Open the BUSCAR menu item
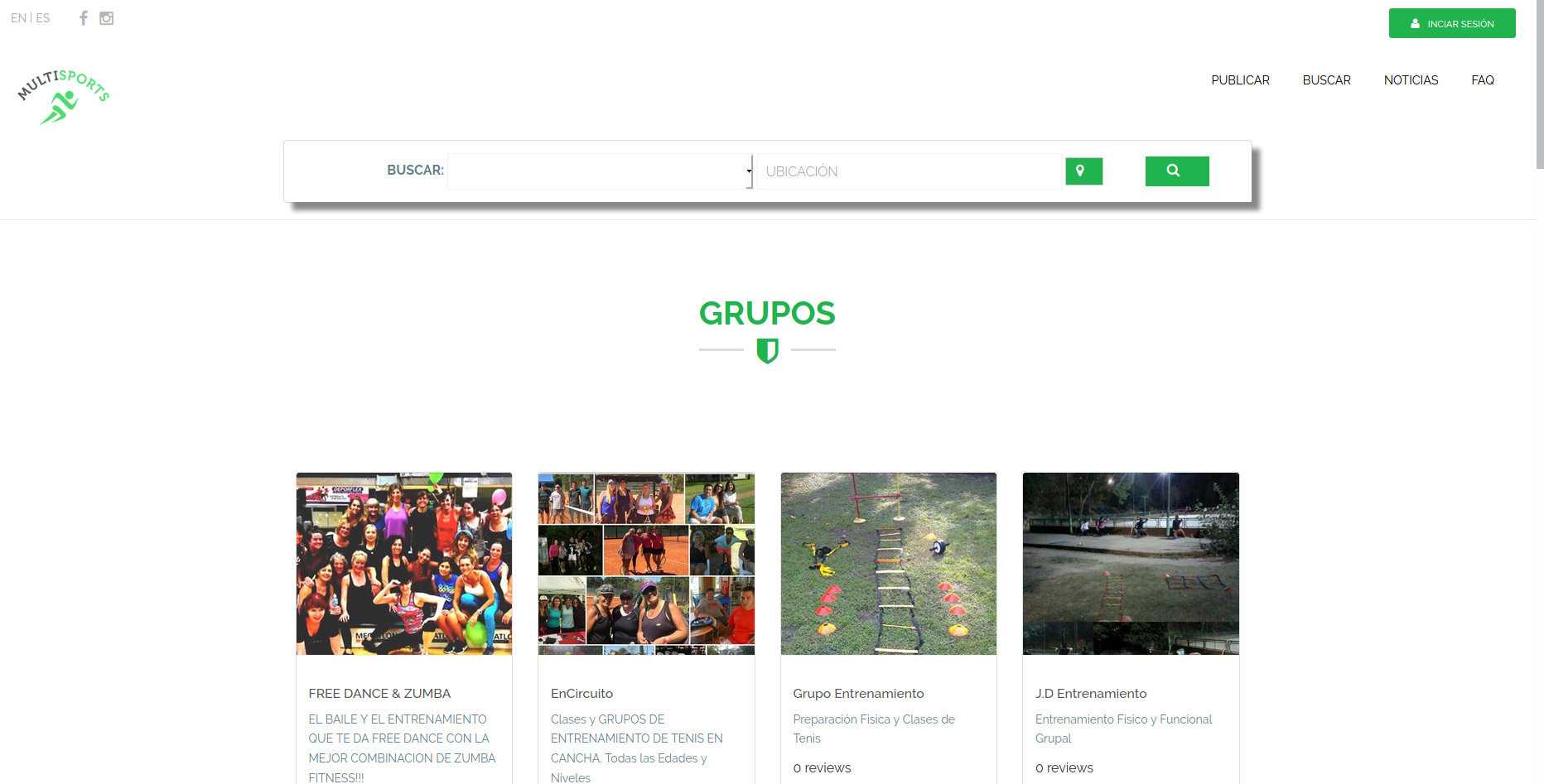This screenshot has width=1544, height=784. (1326, 80)
